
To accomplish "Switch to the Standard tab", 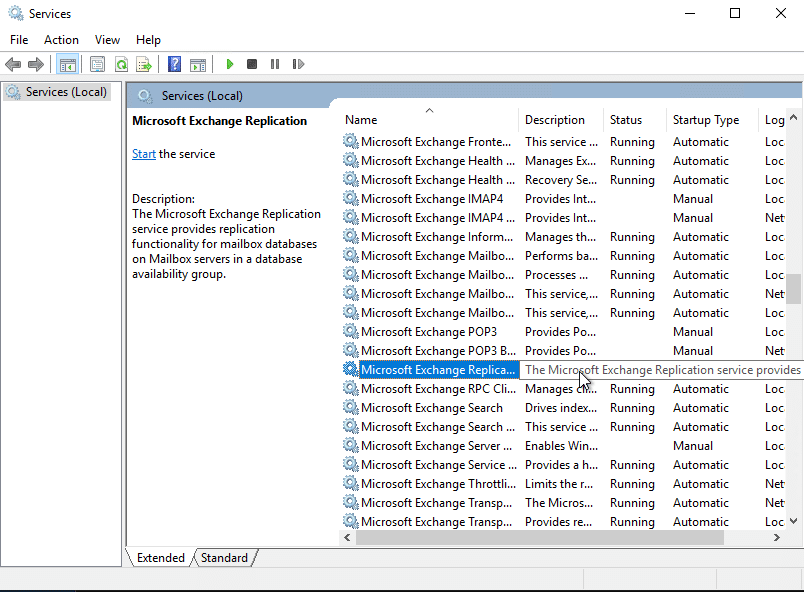I will [224, 558].
